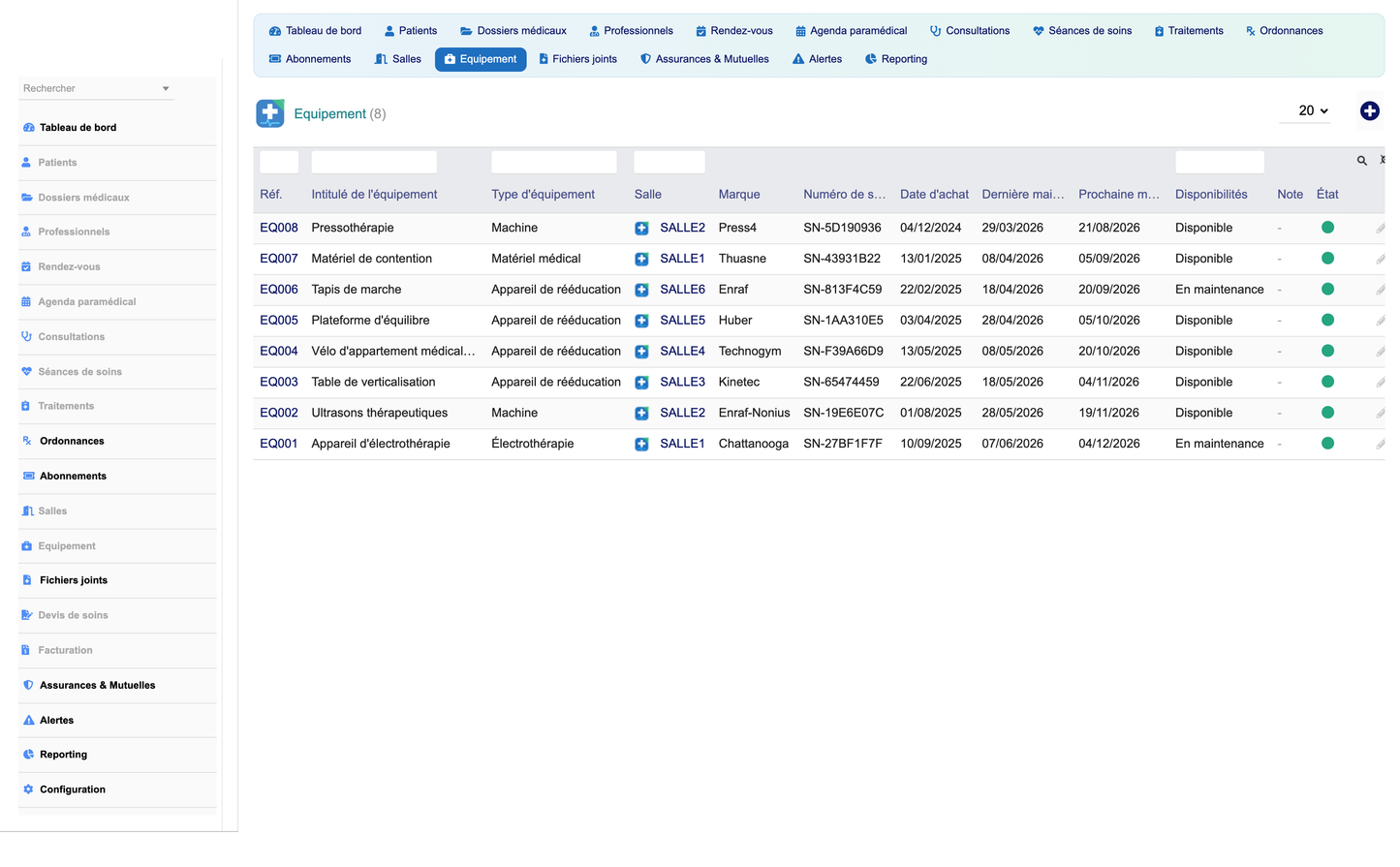The width and height of the screenshot is (1400, 867).
Task: Click the Réf. filter input field
Action: (x=279, y=163)
